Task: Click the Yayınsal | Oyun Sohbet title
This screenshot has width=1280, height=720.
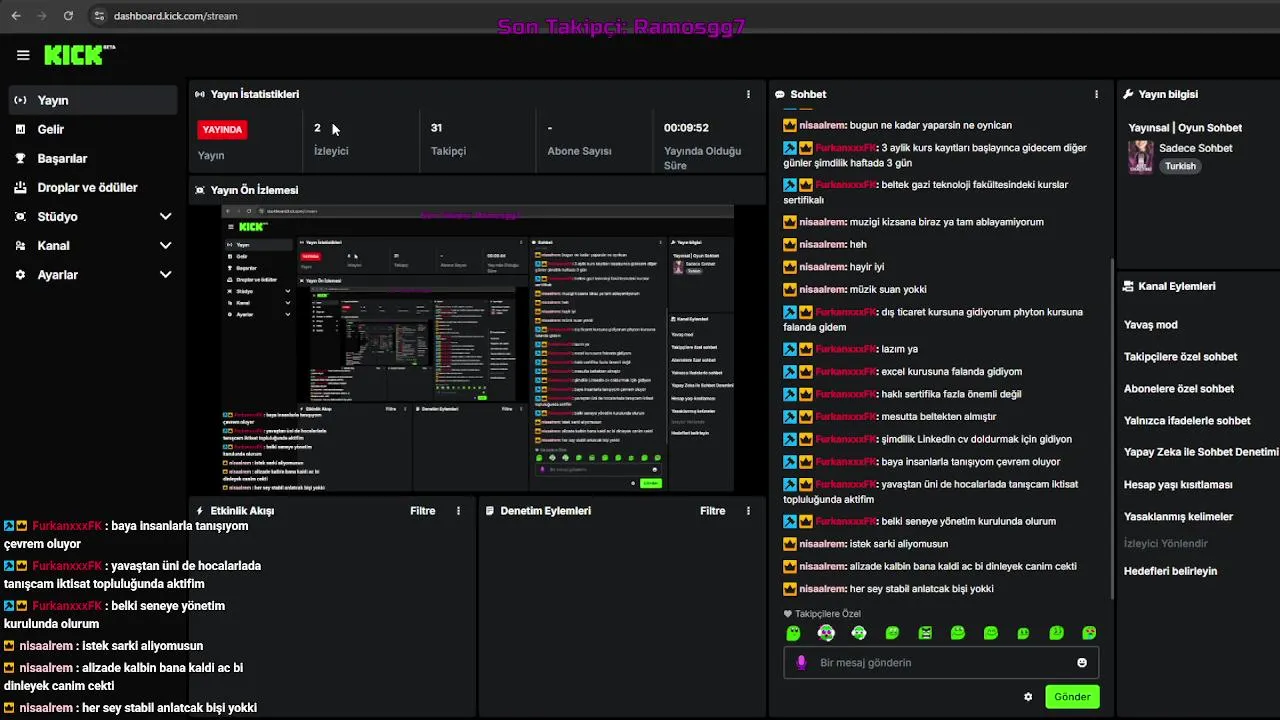Action: click(x=1185, y=128)
